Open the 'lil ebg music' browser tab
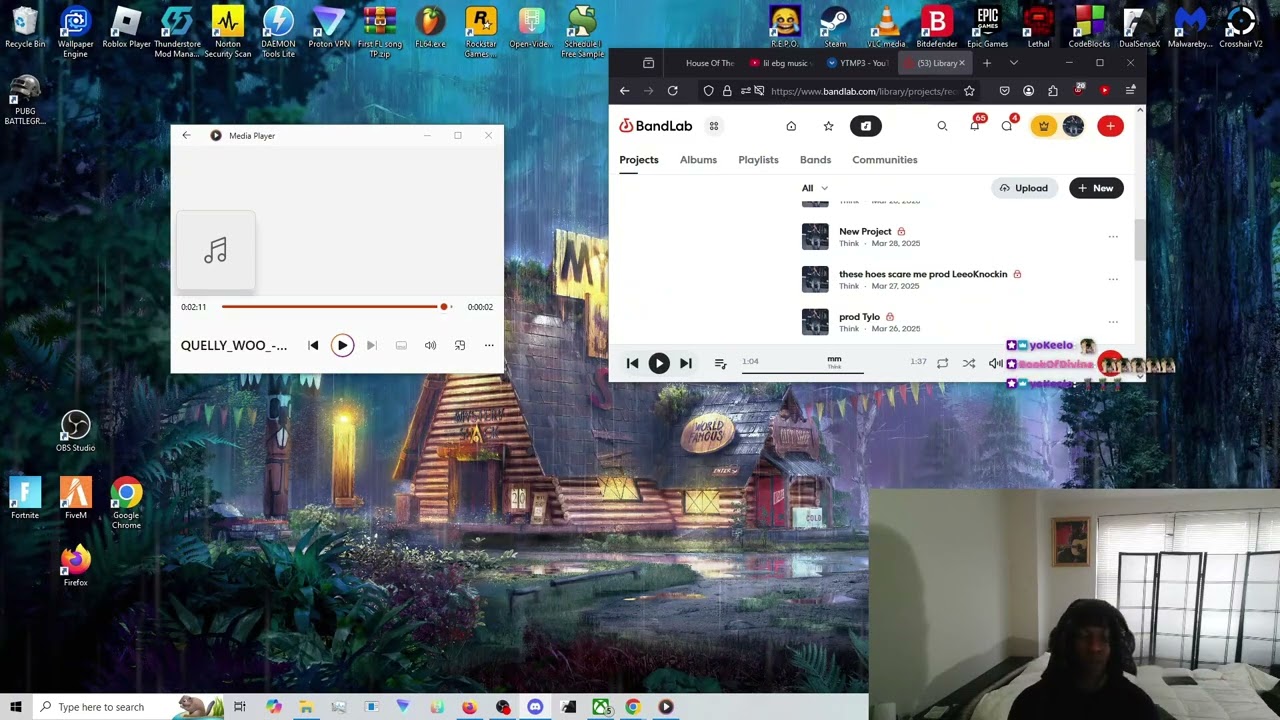1280x720 pixels. pyautogui.click(x=778, y=63)
